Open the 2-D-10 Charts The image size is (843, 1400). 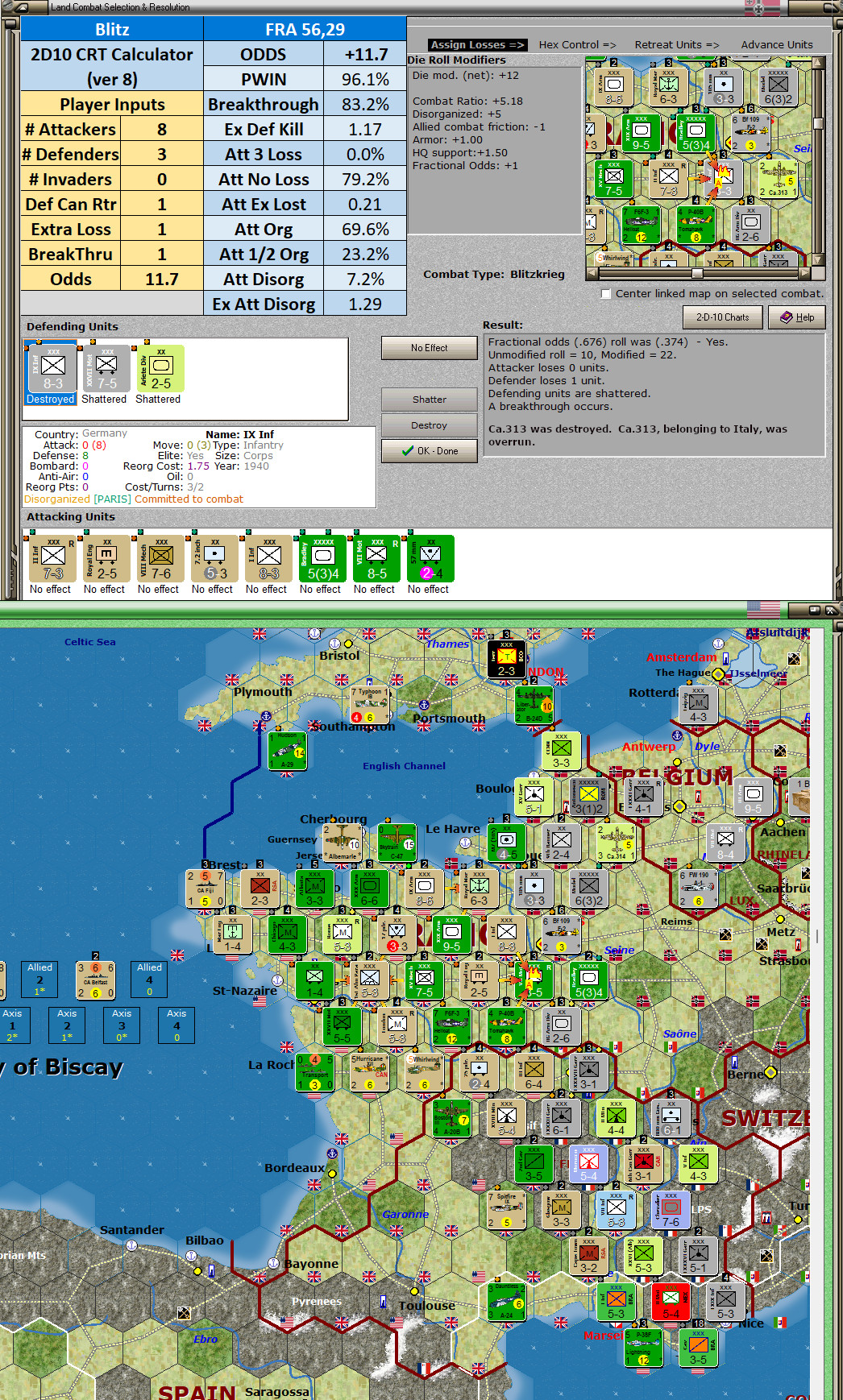point(723,317)
